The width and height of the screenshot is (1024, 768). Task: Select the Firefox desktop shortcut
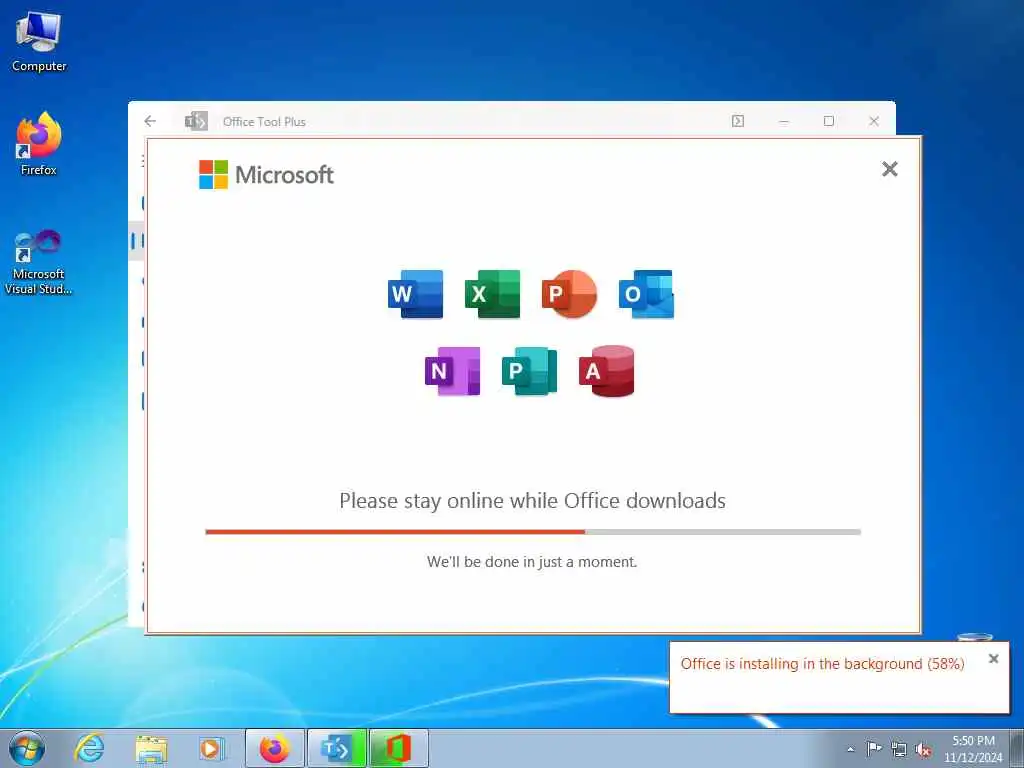pos(39,144)
